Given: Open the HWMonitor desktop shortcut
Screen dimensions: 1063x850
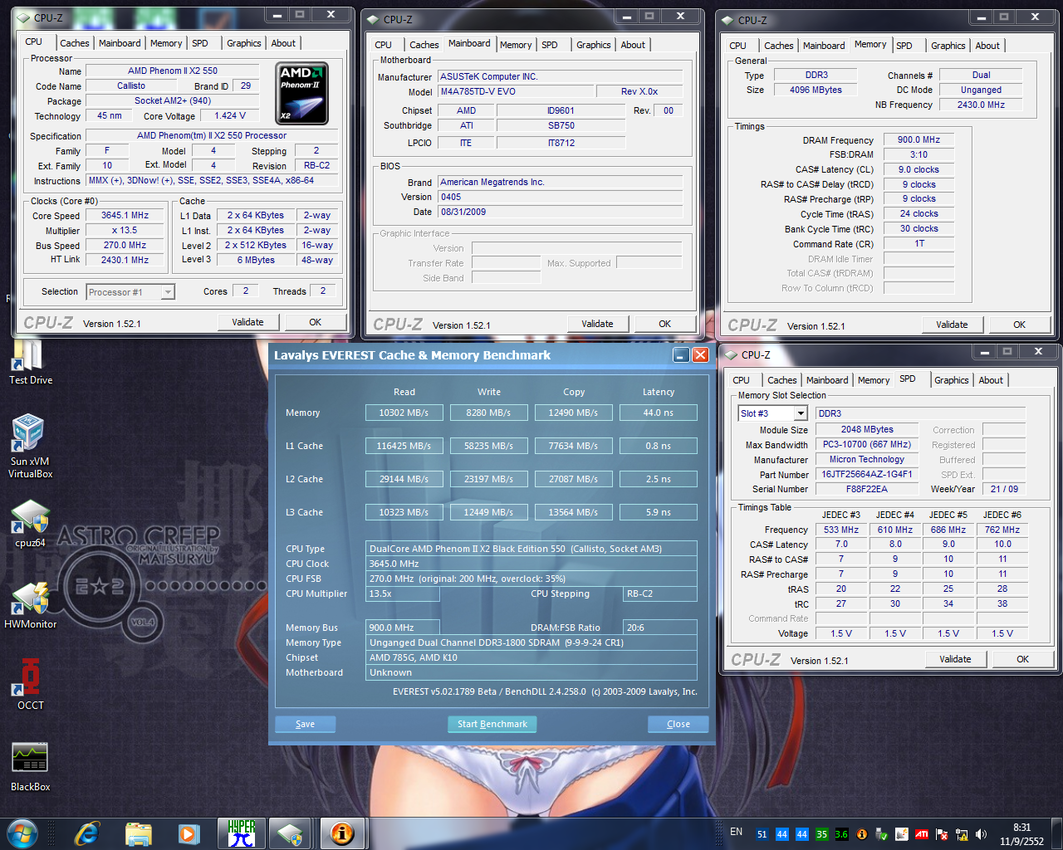Looking at the screenshot, I should 31,605.
